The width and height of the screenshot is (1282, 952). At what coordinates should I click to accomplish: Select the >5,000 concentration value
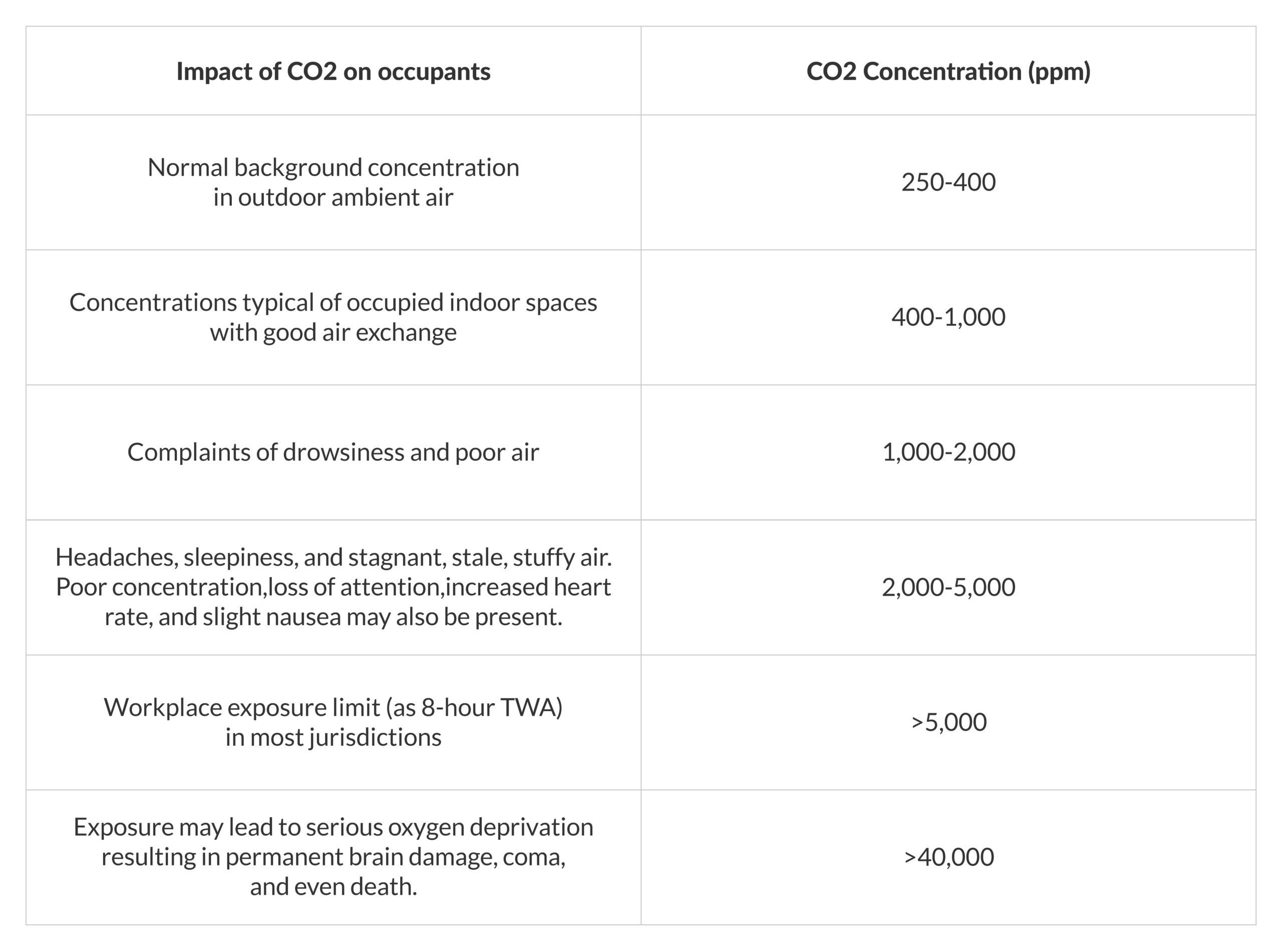[948, 722]
